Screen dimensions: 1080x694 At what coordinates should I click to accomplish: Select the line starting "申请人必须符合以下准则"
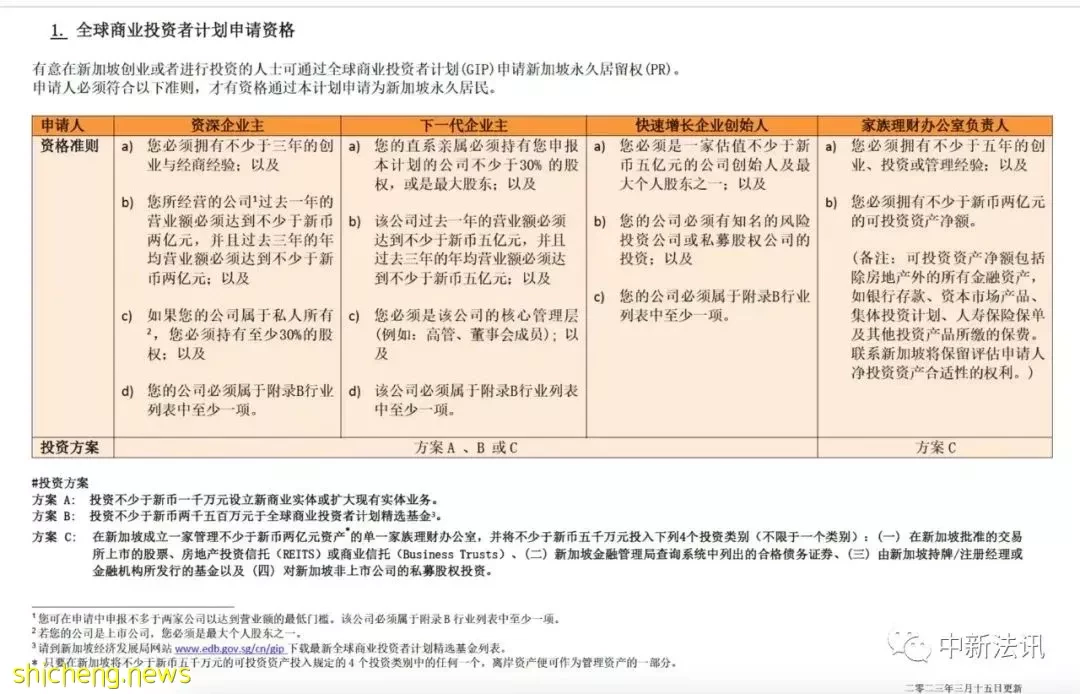pyautogui.click(x=264, y=88)
